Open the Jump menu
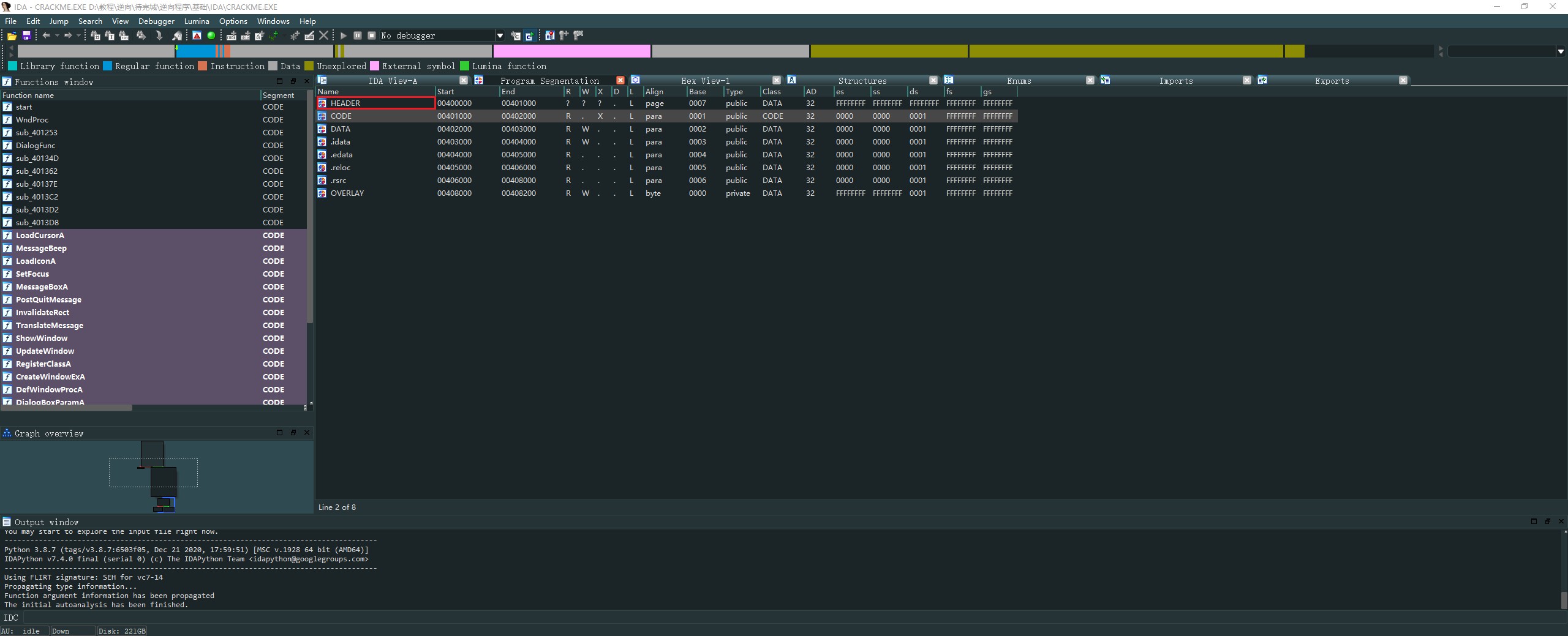The image size is (1568, 636). tap(59, 21)
